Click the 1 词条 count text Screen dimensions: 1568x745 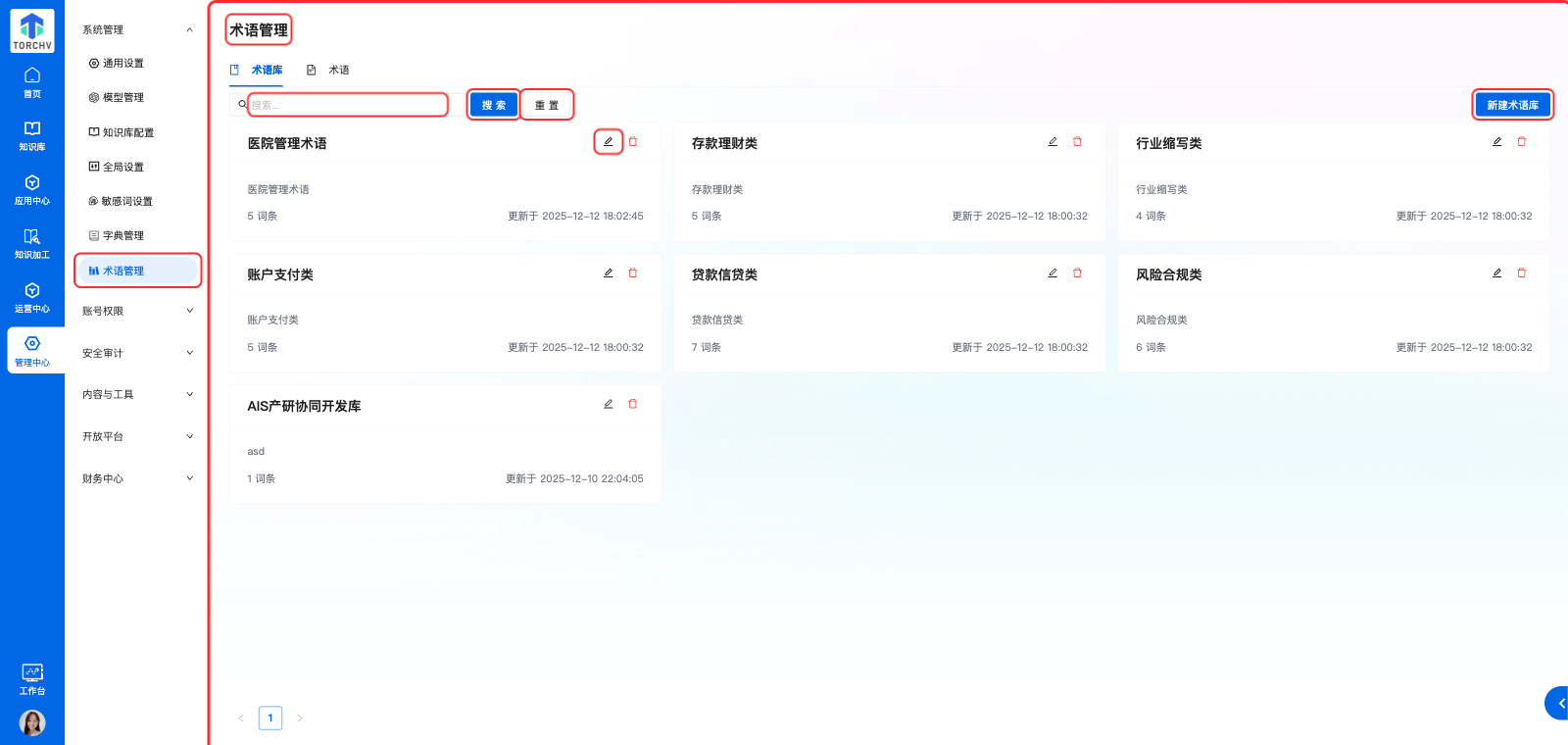click(262, 478)
